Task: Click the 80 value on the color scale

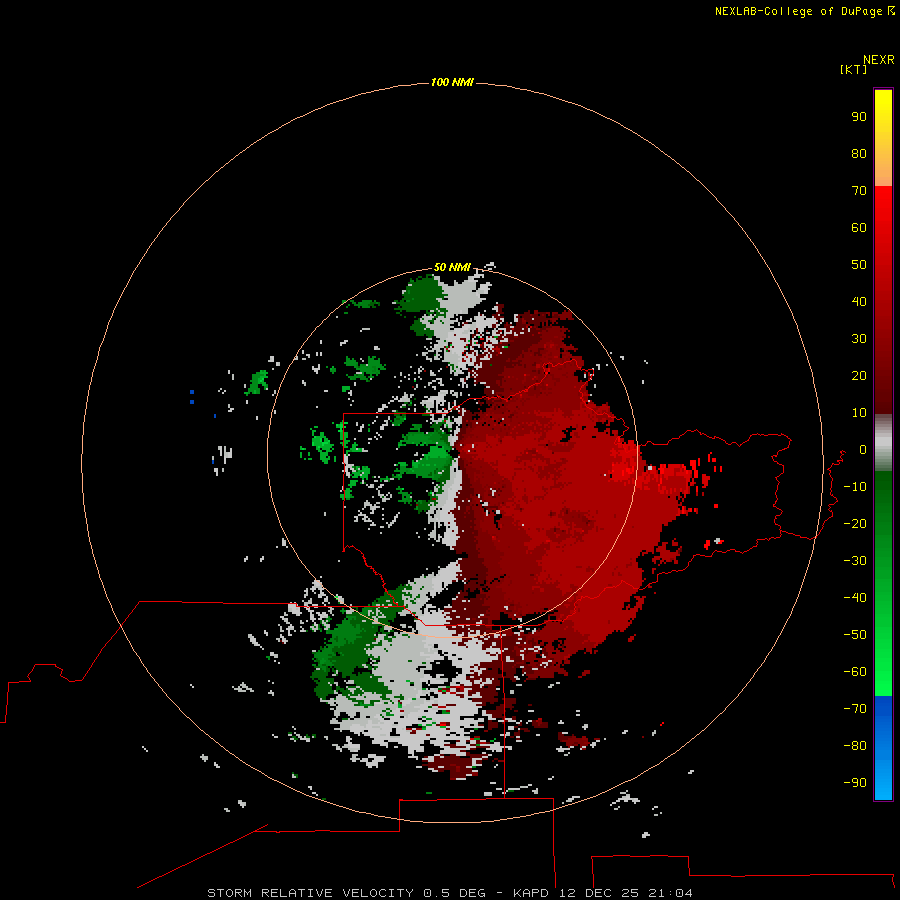Action: point(859,154)
